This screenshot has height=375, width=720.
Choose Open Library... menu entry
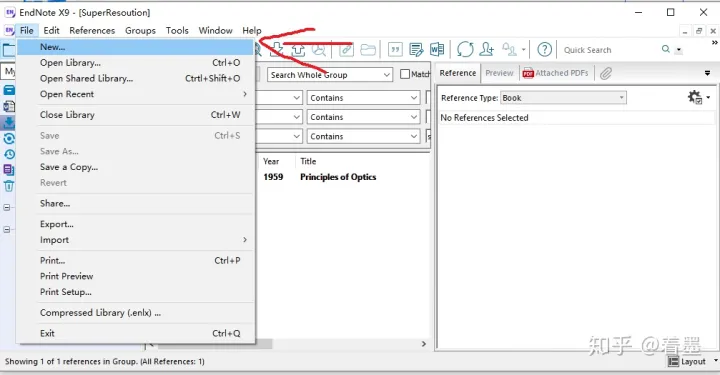(x=135, y=62)
